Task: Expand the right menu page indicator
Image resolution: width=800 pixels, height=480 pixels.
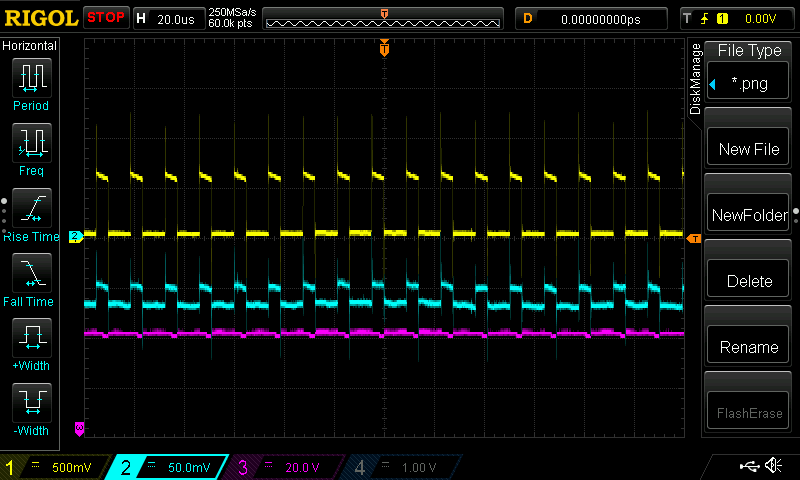Action: click(796, 213)
